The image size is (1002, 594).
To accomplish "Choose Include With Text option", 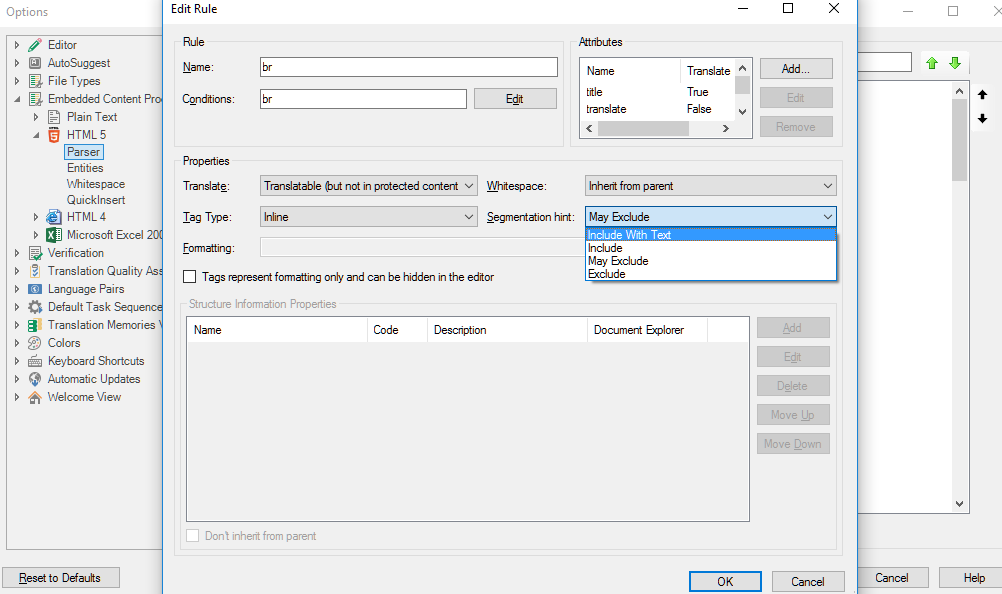I will click(711, 235).
